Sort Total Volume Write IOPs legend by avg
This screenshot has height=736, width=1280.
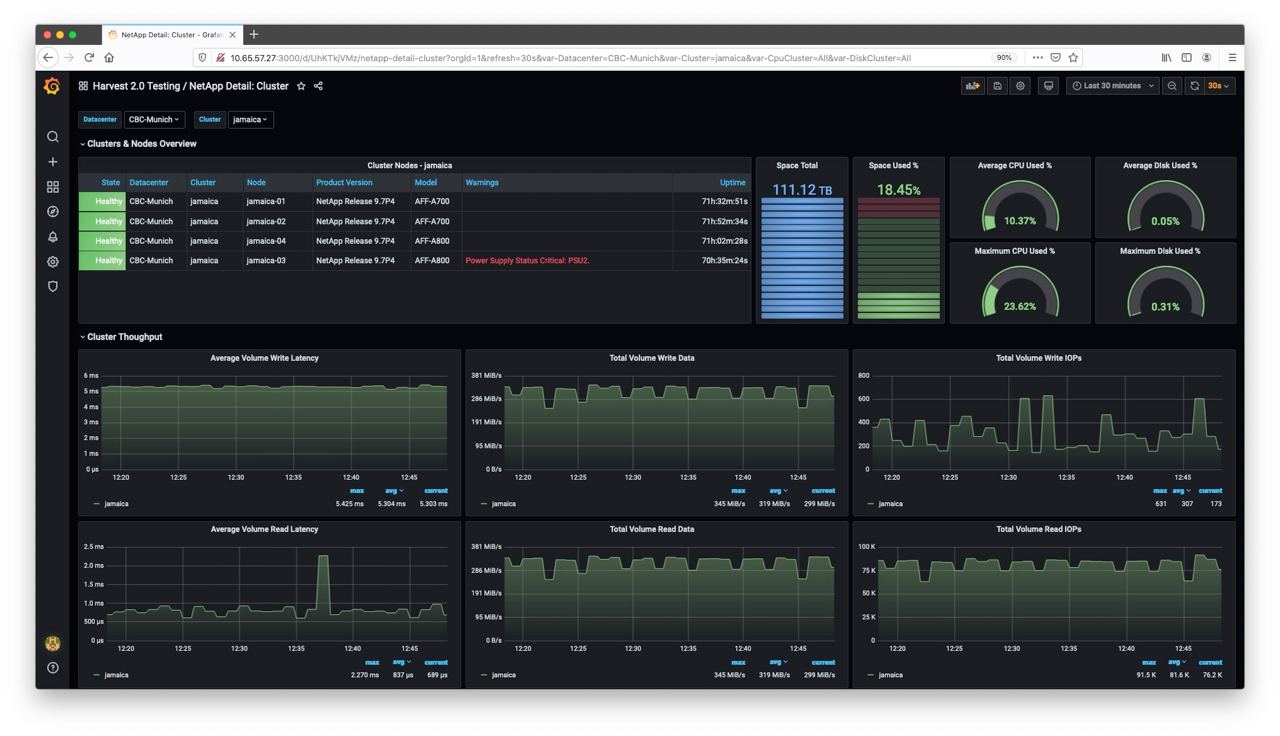point(1180,491)
